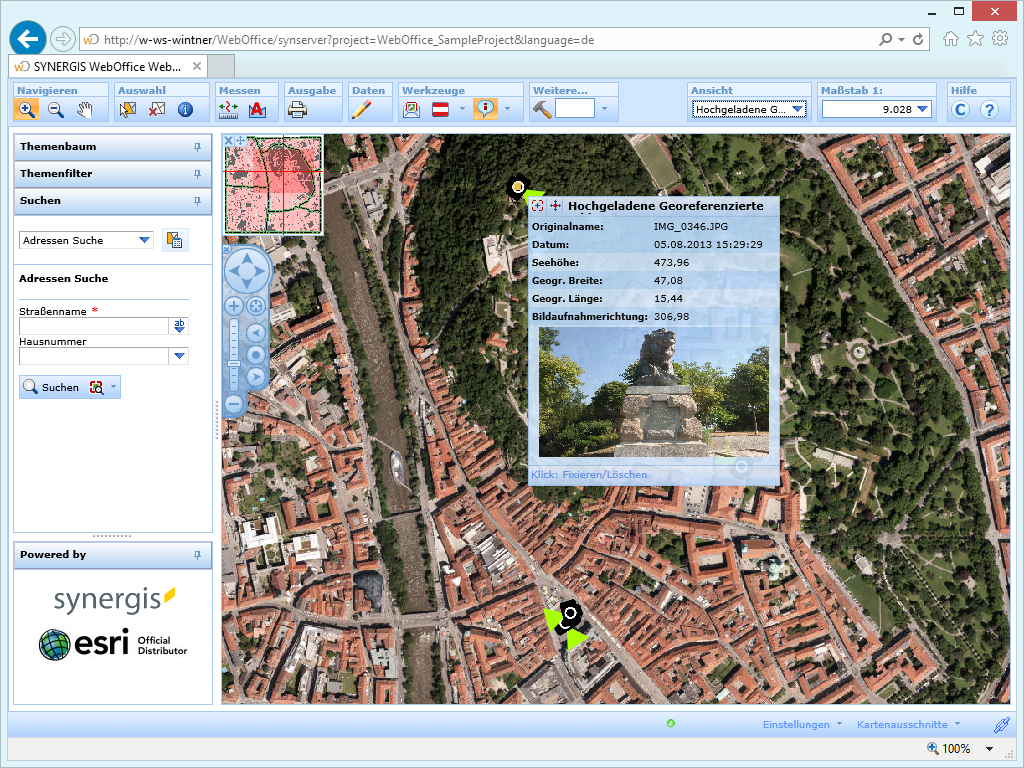Open the Maßstab scale dropdown
This screenshot has width=1024, height=768.
924,109
